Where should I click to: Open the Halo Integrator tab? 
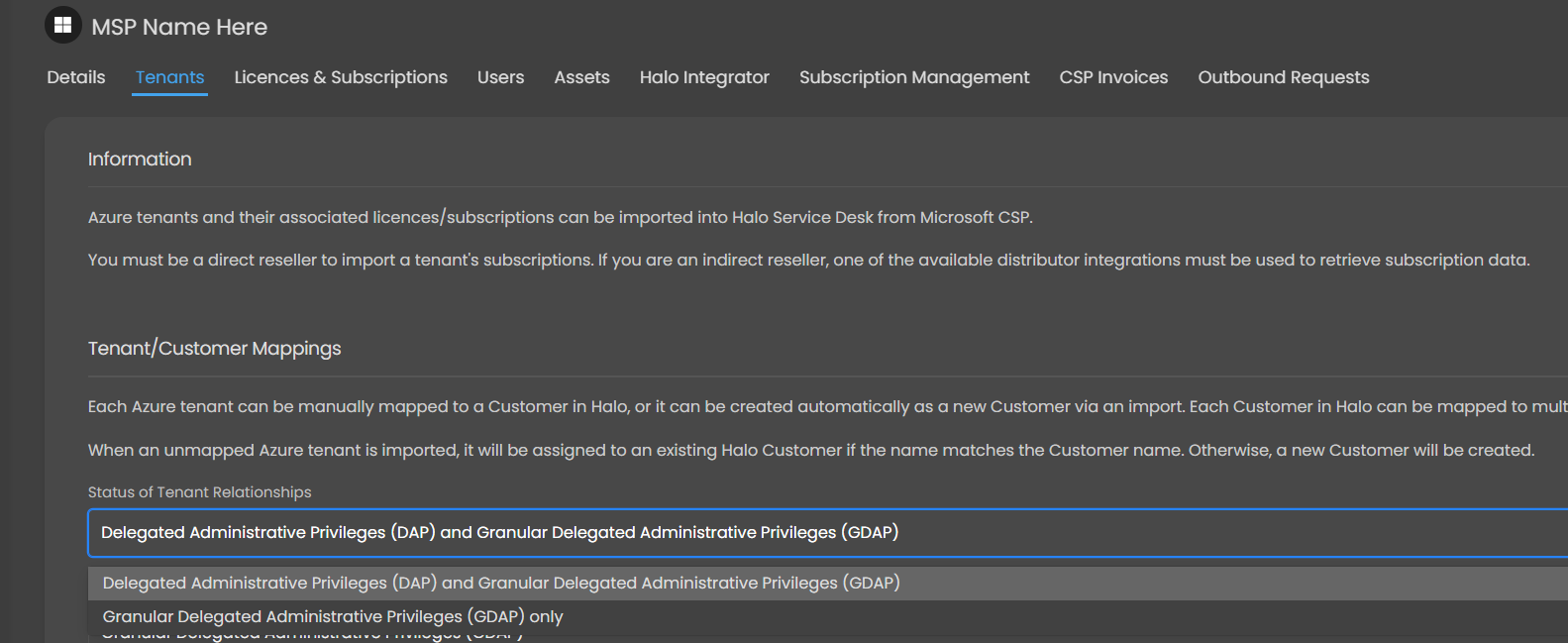(x=704, y=77)
